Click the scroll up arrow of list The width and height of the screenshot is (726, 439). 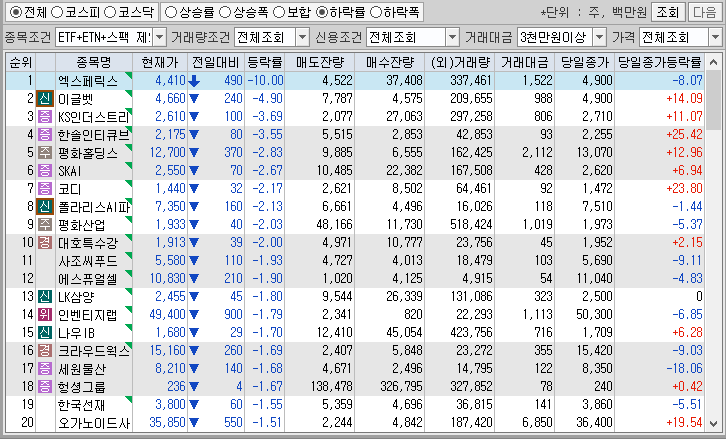point(713,62)
